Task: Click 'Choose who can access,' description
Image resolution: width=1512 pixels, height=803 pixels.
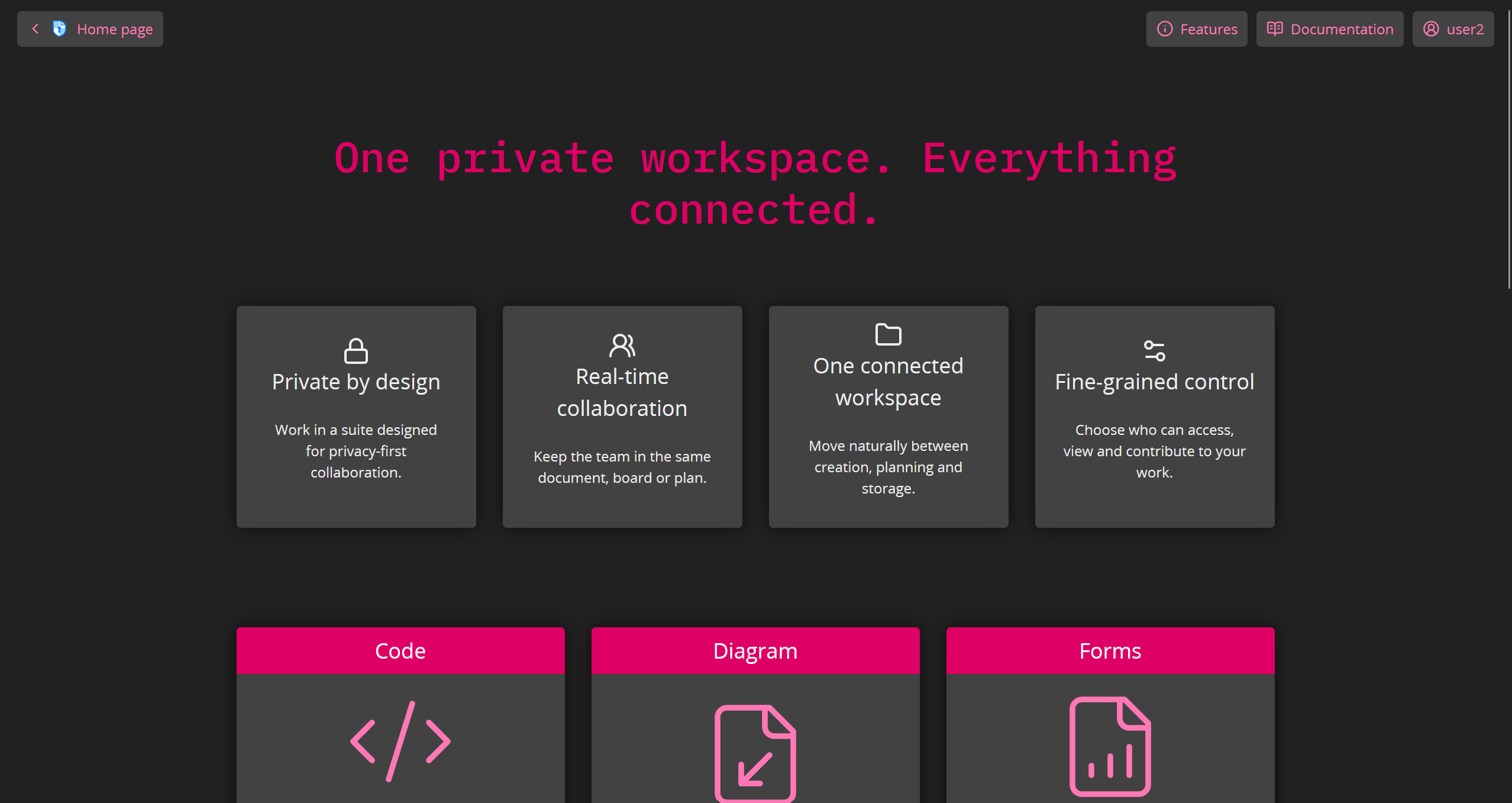Action: (x=1155, y=451)
